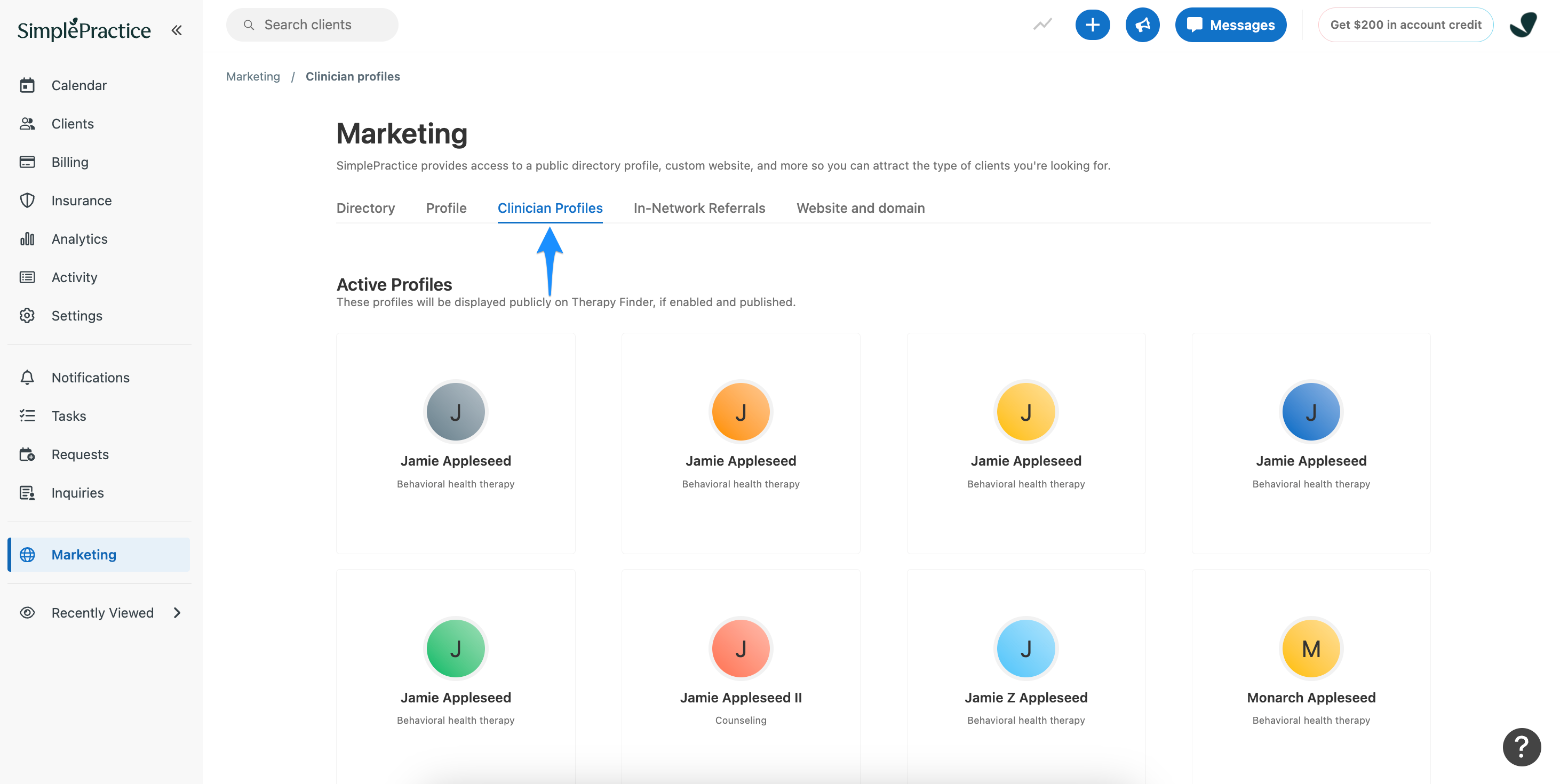Open the help question mark button
Screen dimensions: 1560x784
coord(1522,747)
